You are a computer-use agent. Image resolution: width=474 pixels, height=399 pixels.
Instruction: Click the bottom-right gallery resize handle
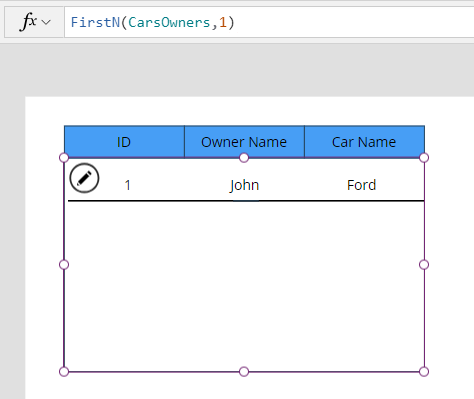click(424, 371)
